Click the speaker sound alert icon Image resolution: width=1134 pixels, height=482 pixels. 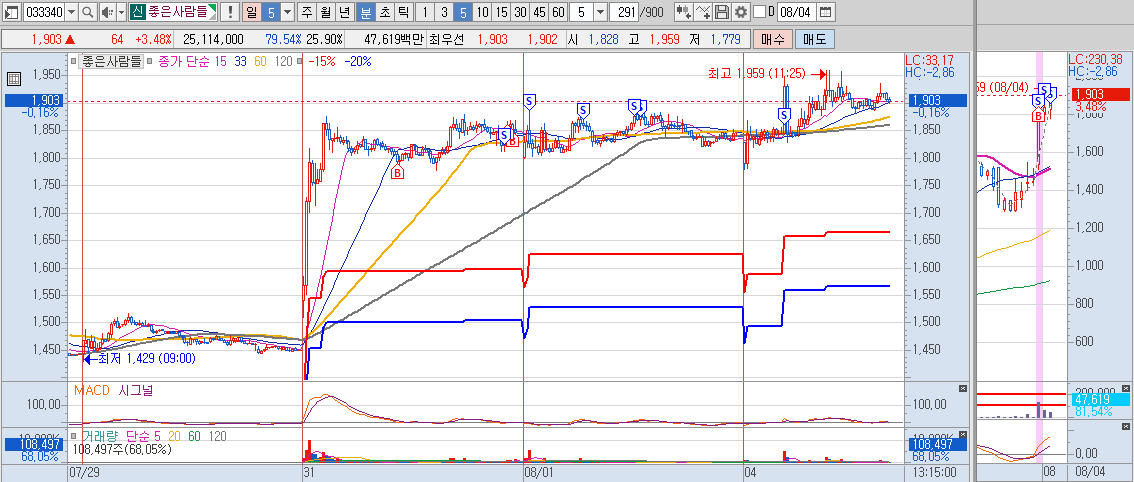(x=106, y=12)
